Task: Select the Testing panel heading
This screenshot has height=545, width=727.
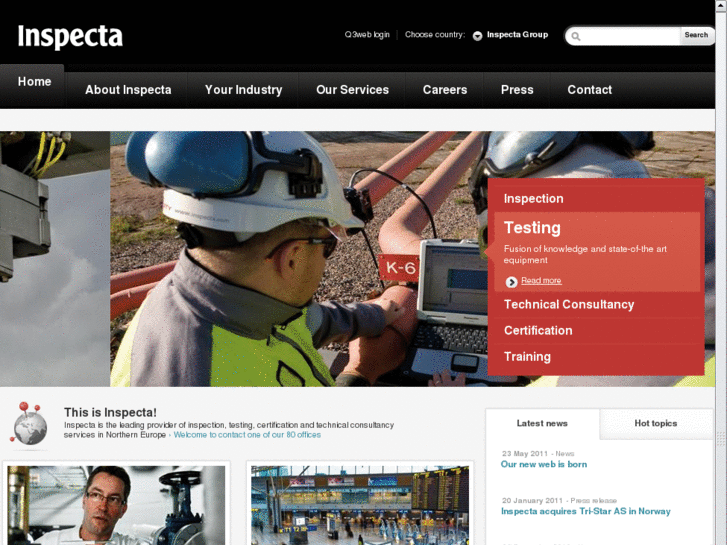Action: tap(532, 228)
